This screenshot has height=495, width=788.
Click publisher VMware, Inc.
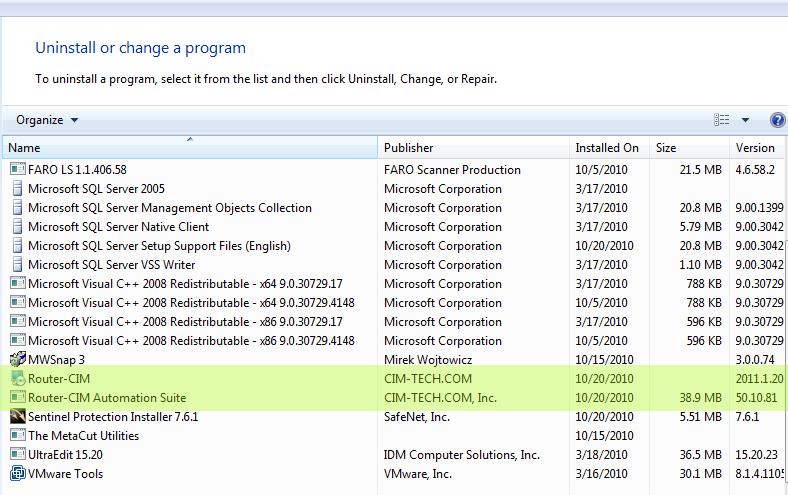tap(418, 474)
